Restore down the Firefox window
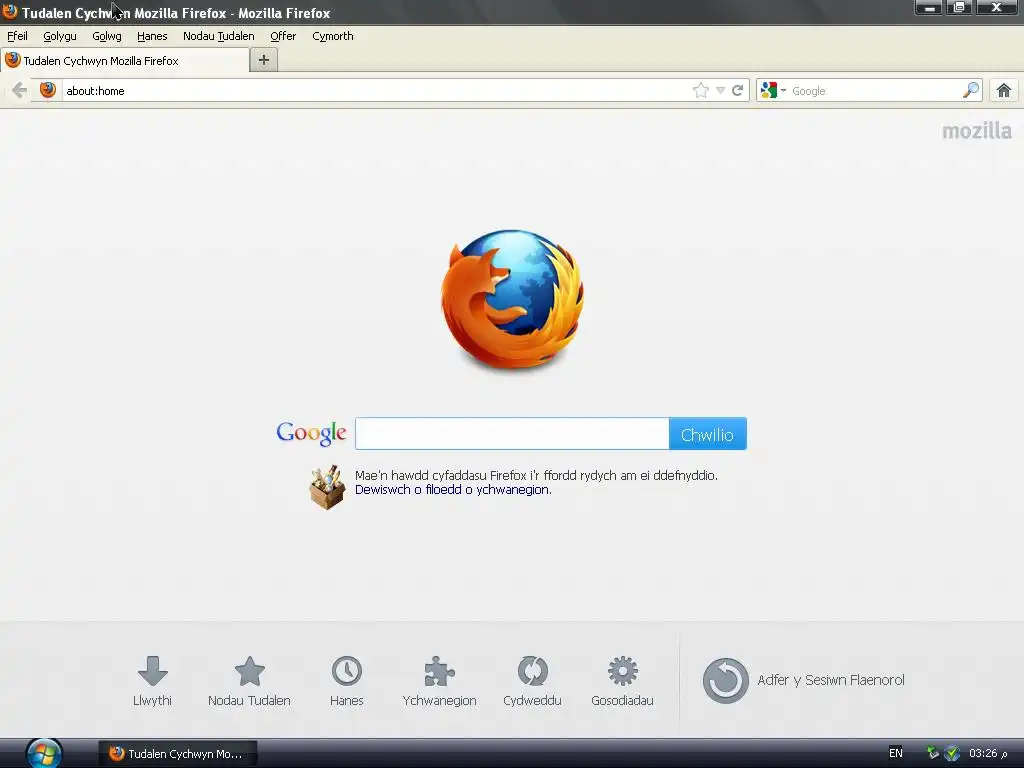 (x=959, y=7)
